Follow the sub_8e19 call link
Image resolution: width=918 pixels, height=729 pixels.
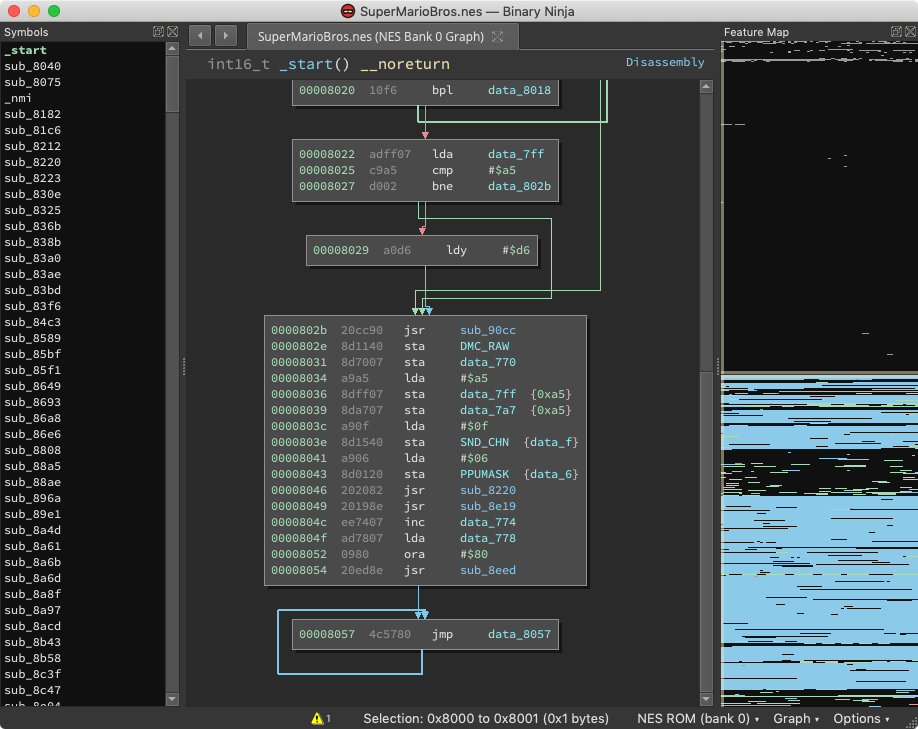pos(488,506)
